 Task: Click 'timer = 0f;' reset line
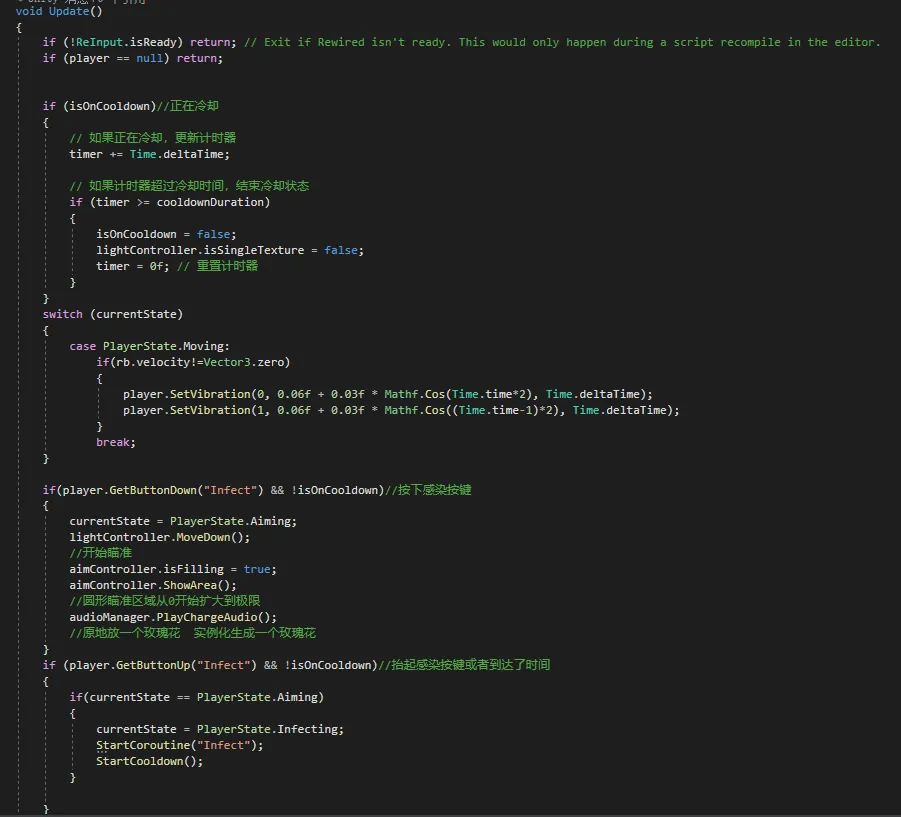coord(133,267)
